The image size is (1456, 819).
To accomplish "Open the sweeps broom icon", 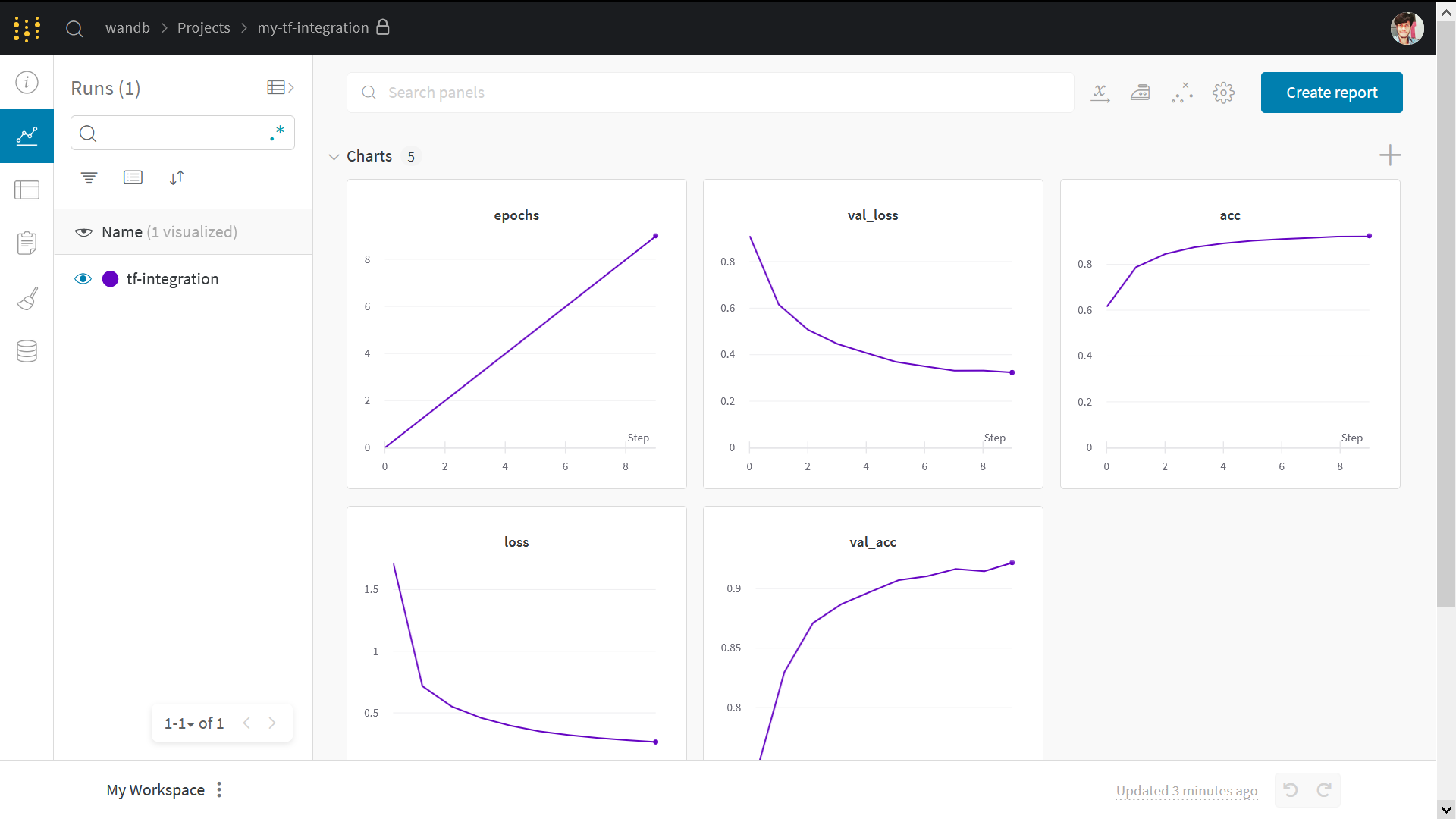I will [27, 298].
